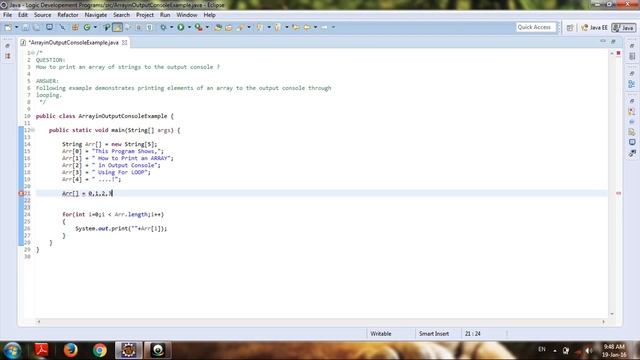Viewport: 640px width, 360px height.
Task: Collapse the header comment fold marker
Action: (x=33, y=53)
